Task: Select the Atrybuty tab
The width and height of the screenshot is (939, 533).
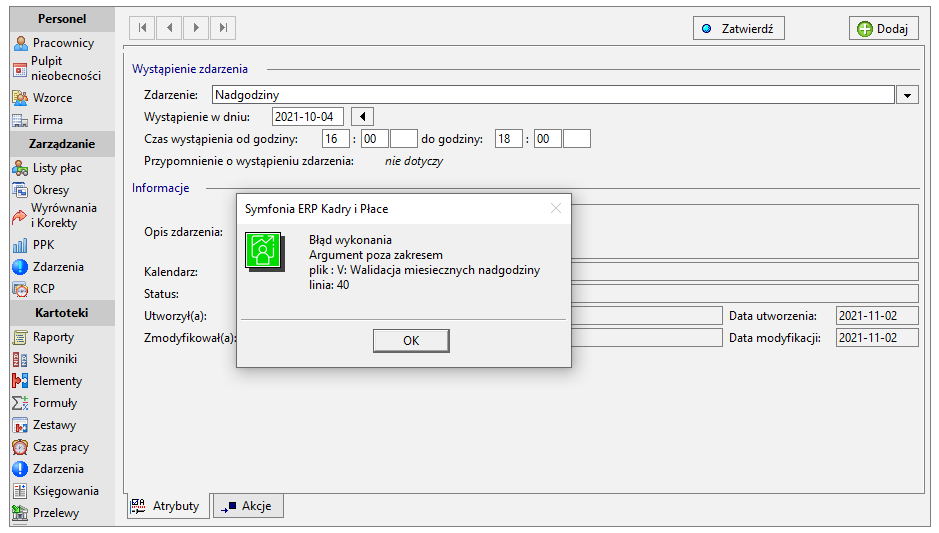Action: pyautogui.click(x=167, y=506)
